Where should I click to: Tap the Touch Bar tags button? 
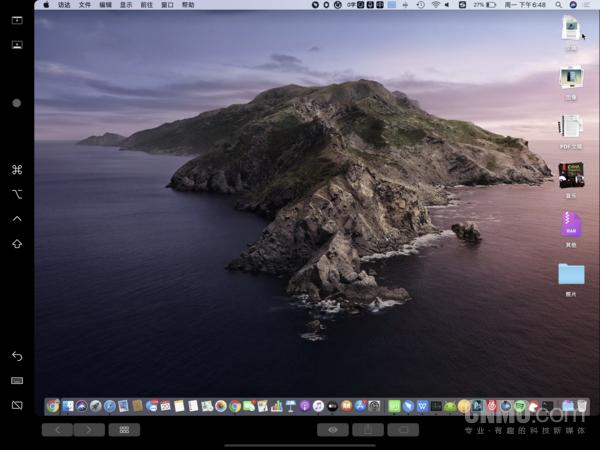click(403, 430)
